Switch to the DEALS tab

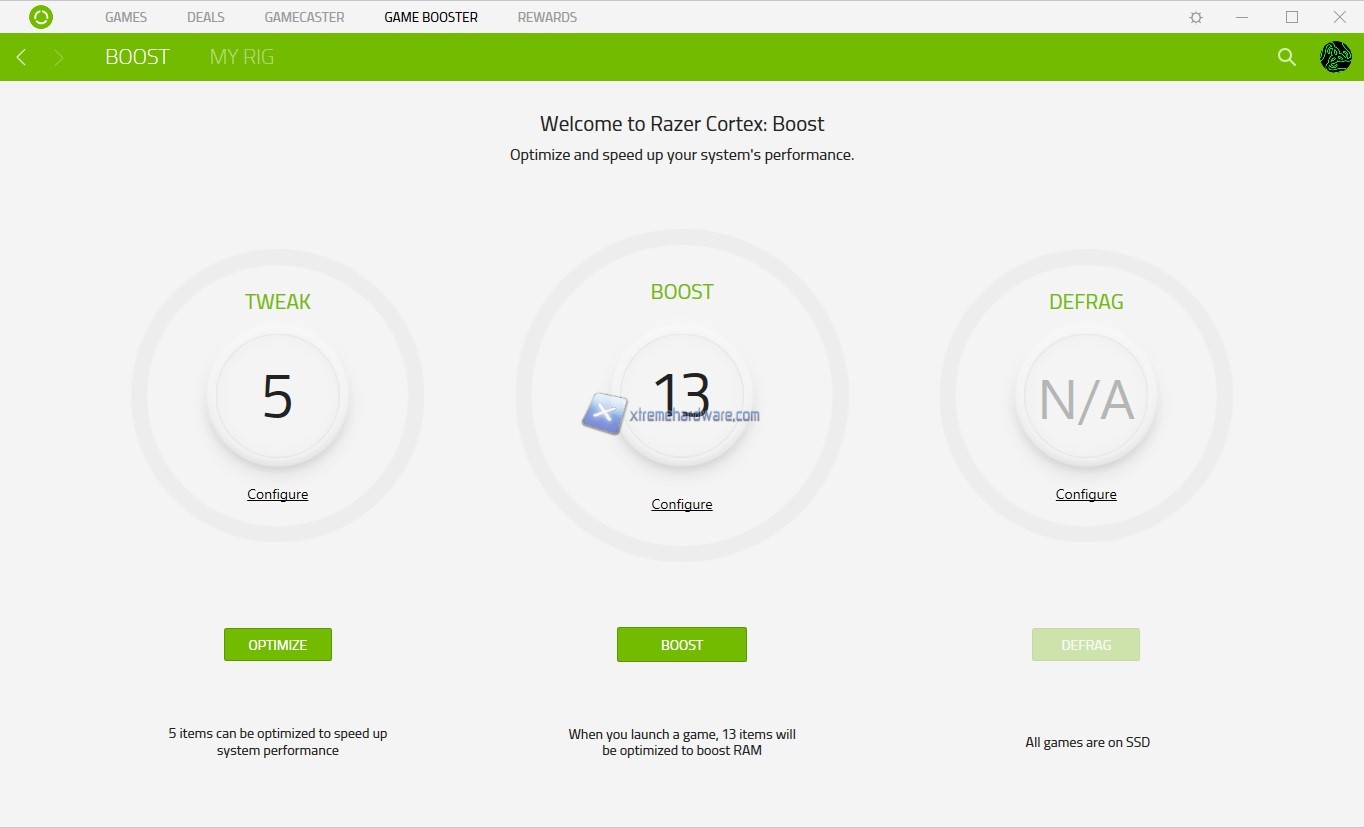206,17
